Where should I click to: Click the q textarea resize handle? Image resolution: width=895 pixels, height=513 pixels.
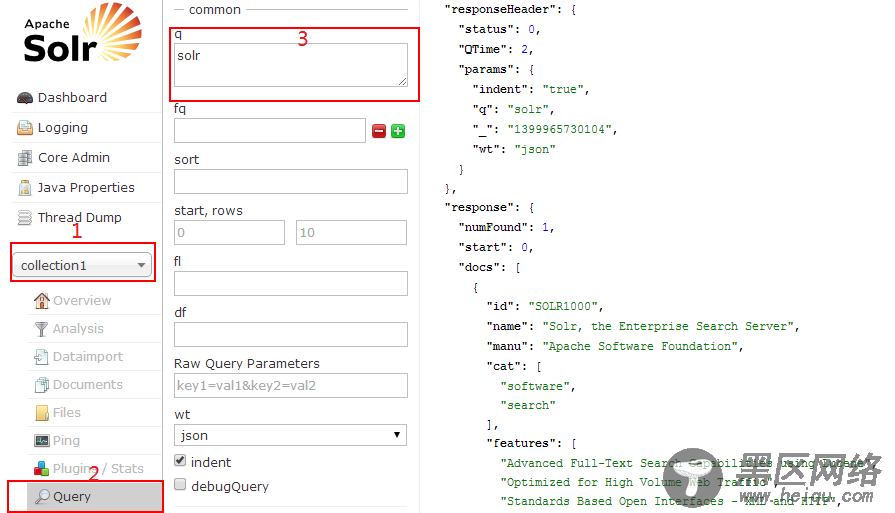(402, 82)
